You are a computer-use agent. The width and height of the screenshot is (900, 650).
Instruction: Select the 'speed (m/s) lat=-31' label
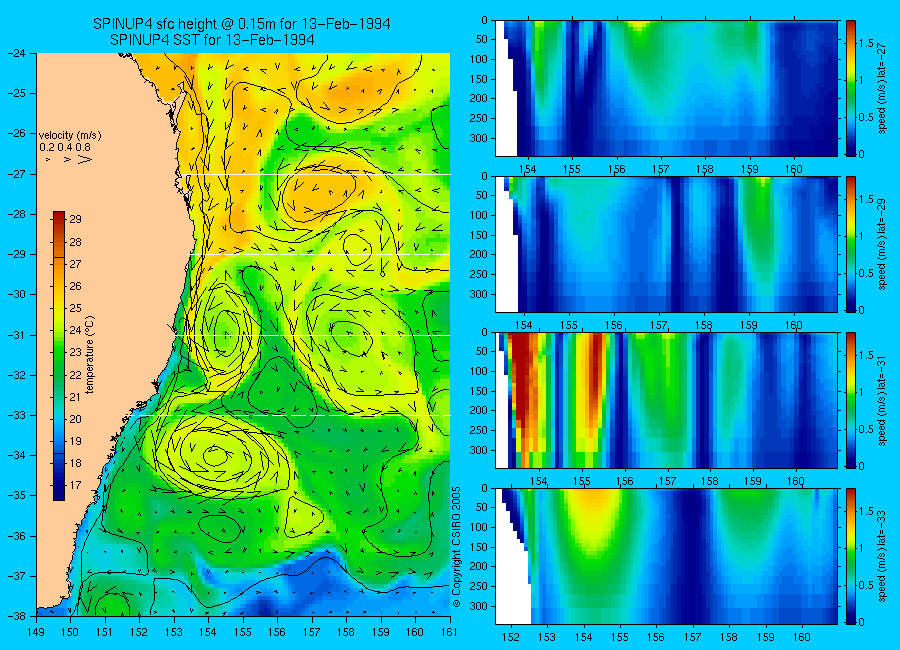coord(882,401)
